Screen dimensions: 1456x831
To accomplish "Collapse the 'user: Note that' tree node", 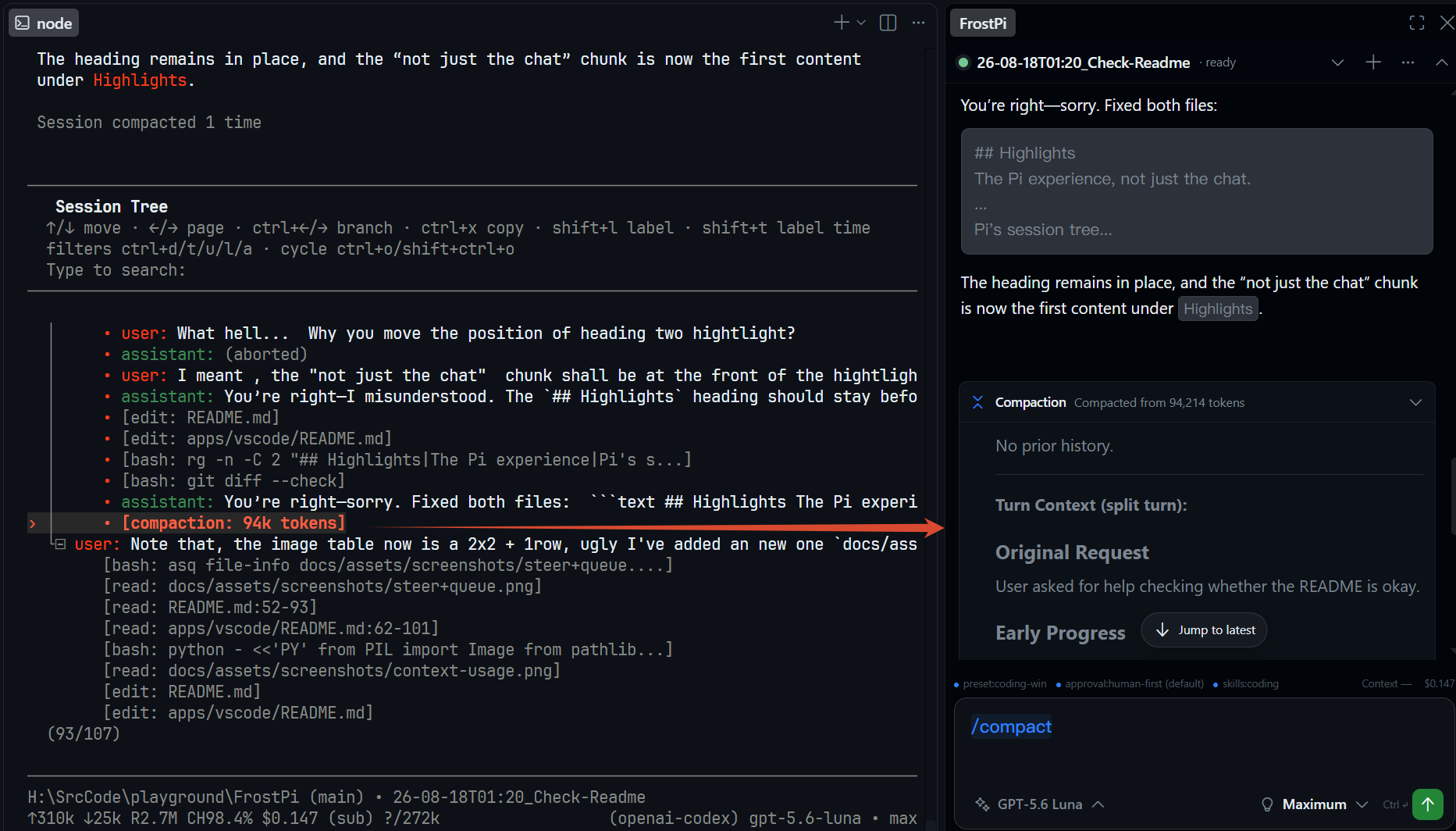I will click(60, 544).
